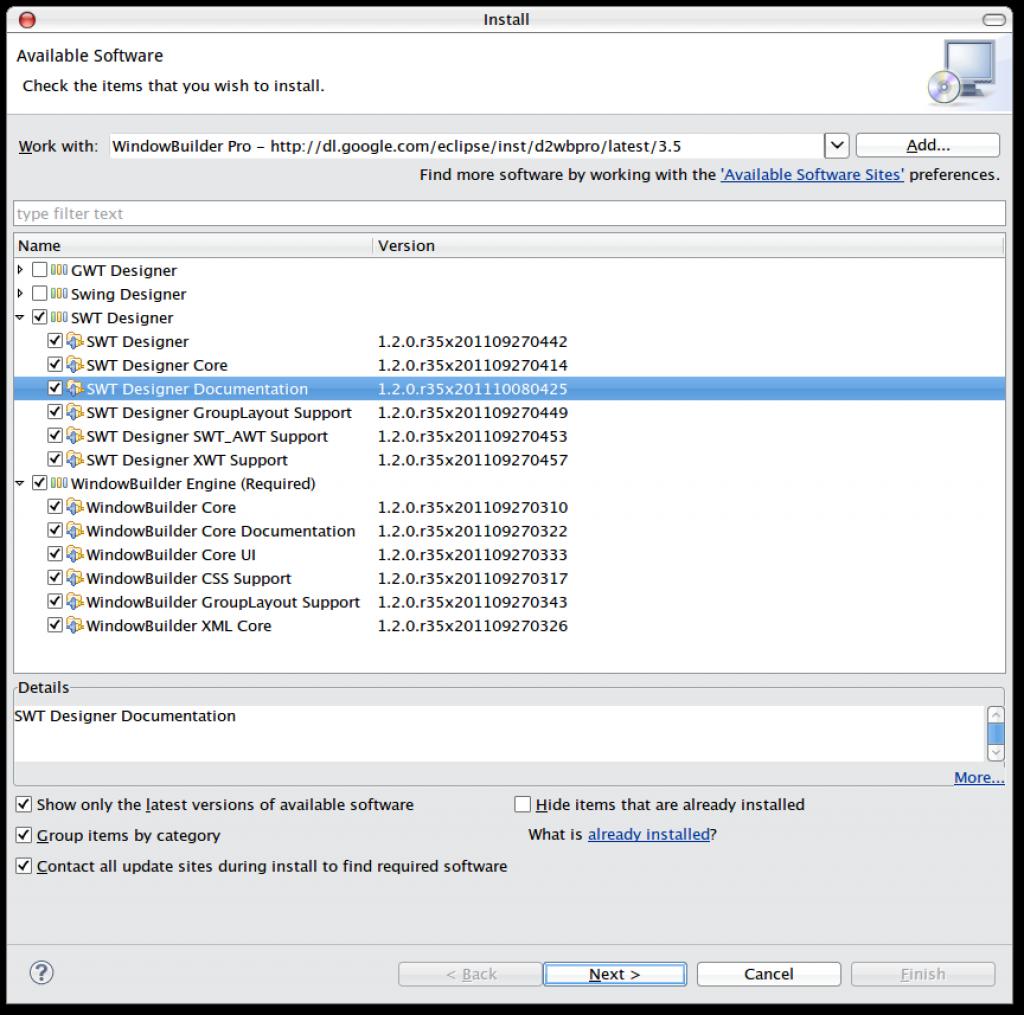Uncheck SWT Designer XWT Support checkbox
The height and width of the screenshot is (1015, 1024).
pos(55,459)
